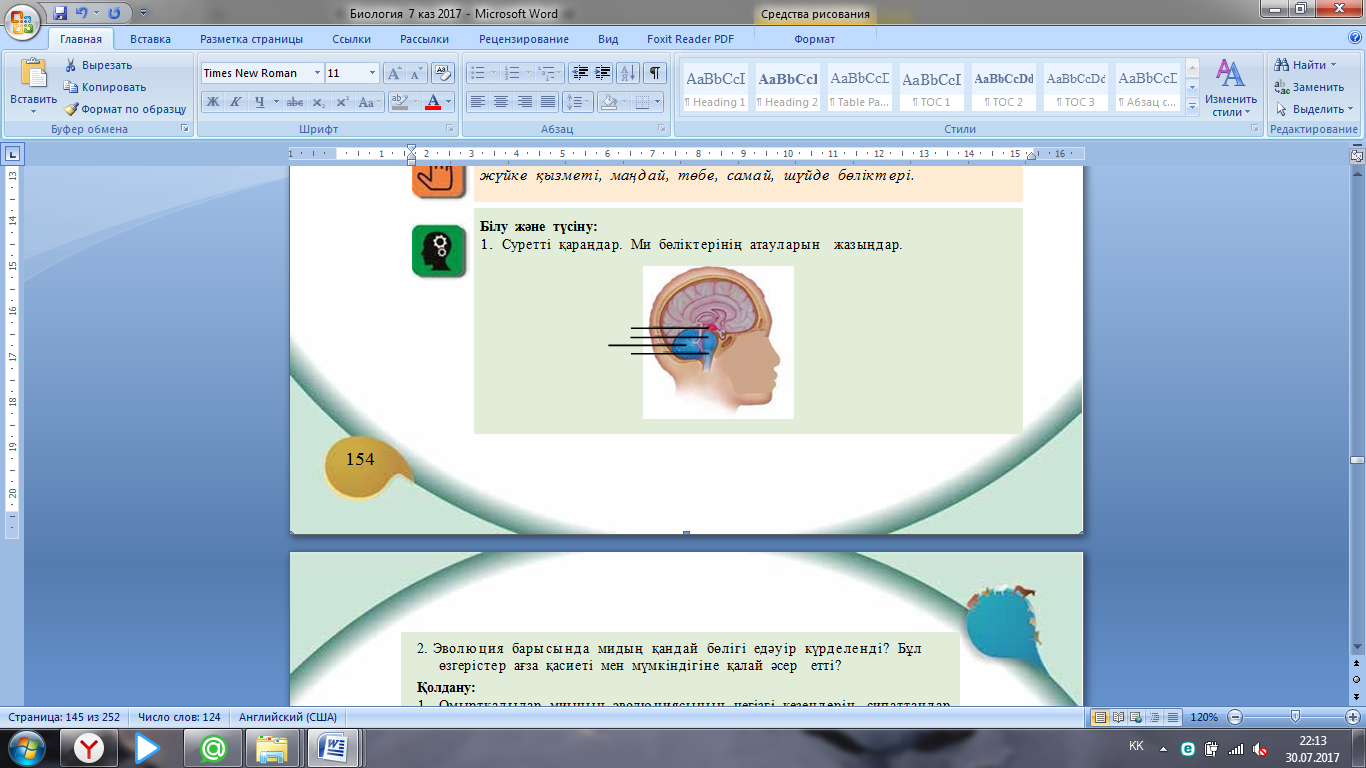Click the Save icon in Quick Access toolbar
Image resolution: width=1366 pixels, height=768 pixels.
coord(60,13)
